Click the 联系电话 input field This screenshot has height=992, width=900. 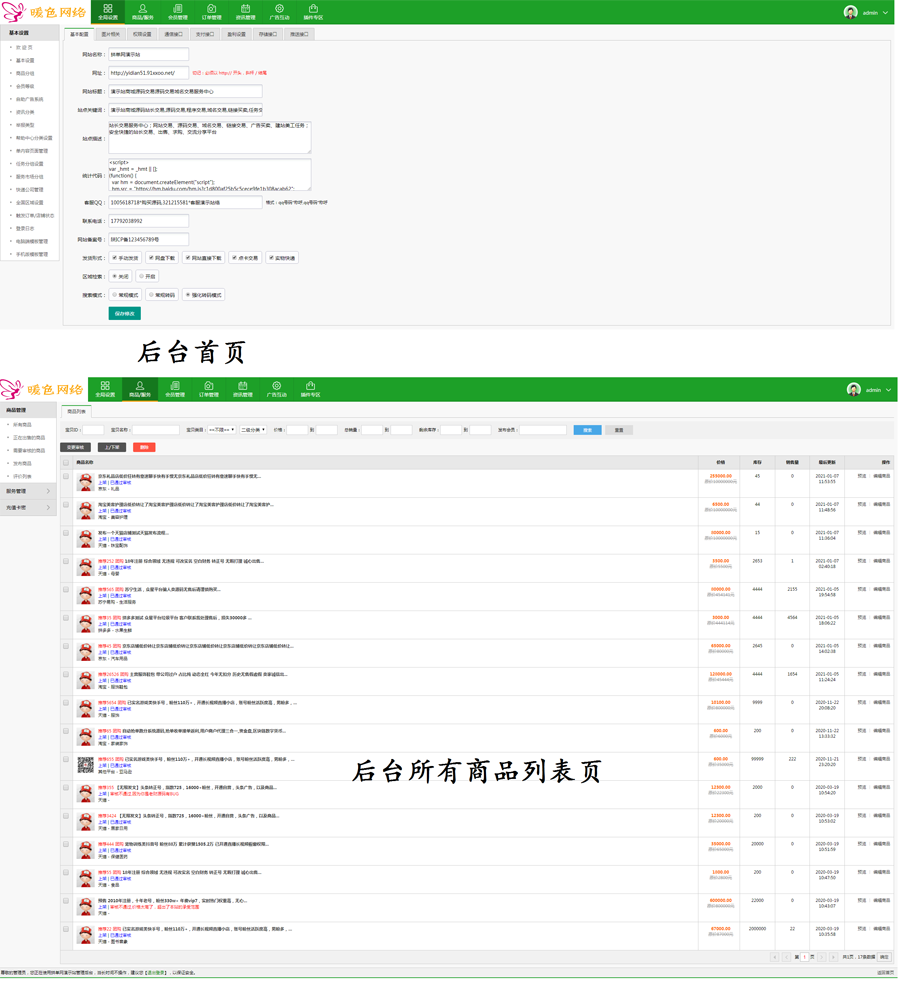coord(148,221)
